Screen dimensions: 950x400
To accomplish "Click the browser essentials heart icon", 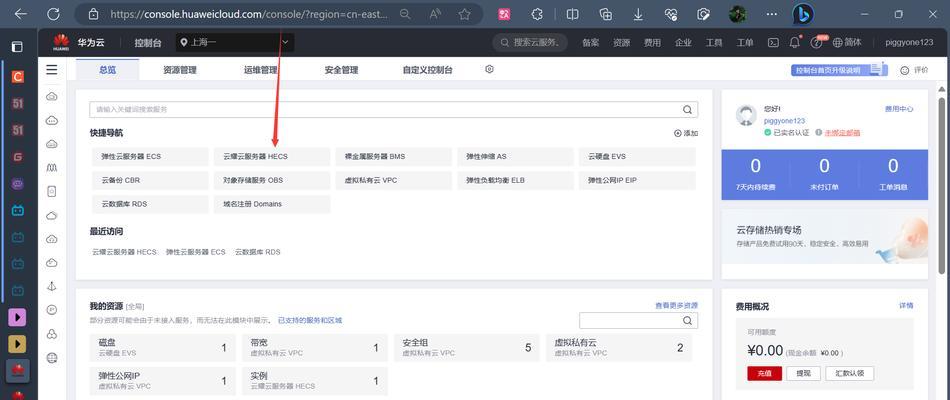I will 670,14.
